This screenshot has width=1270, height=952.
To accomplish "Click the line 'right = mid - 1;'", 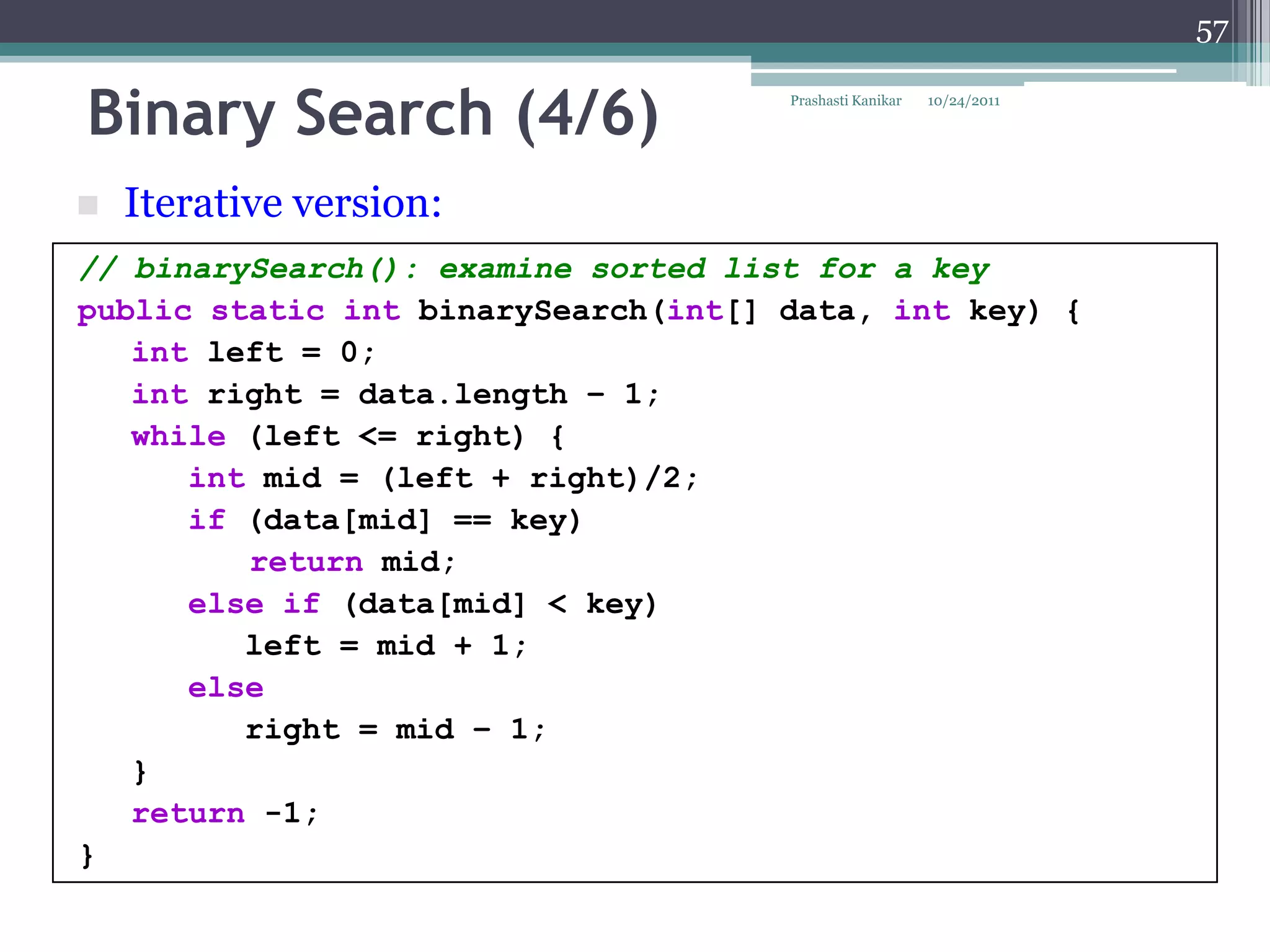I will [x=395, y=730].
